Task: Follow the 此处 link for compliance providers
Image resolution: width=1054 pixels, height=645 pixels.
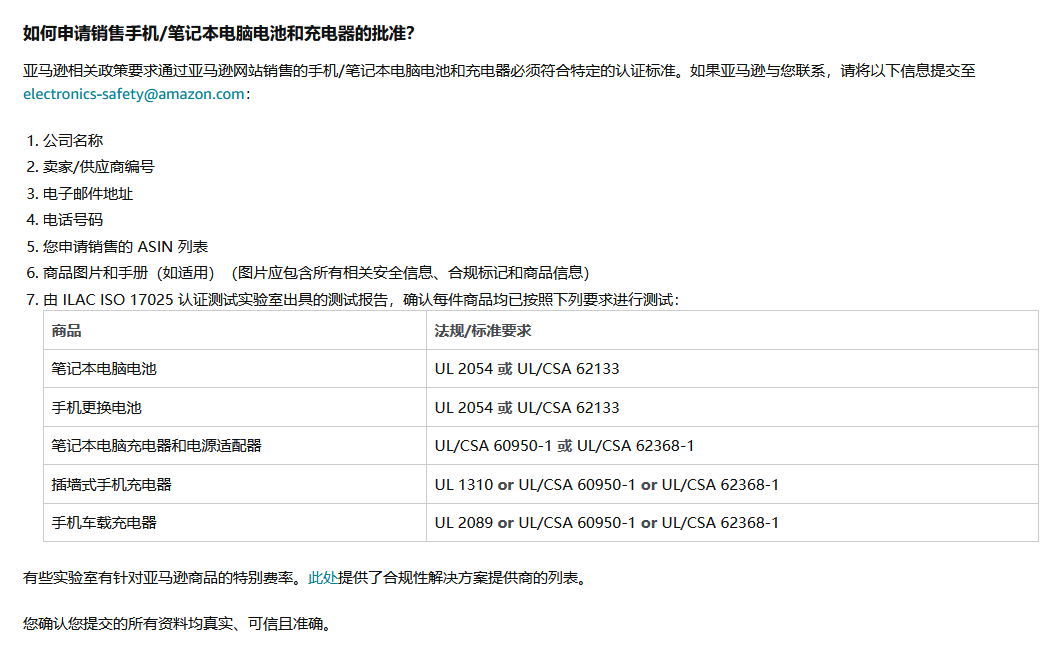Action: pyautogui.click(x=323, y=578)
